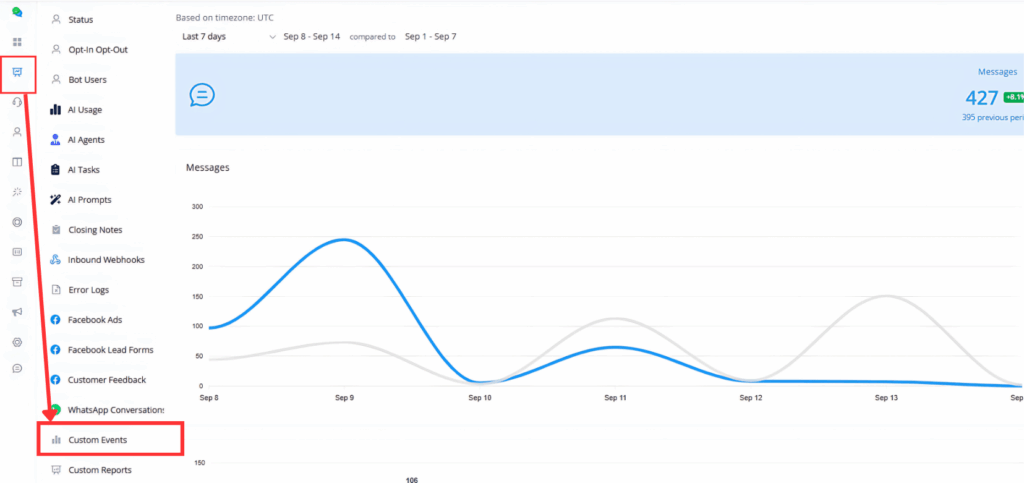This screenshot has width=1024, height=483.
Task: Select Facebook Lead Forms entry
Action: 110,350
